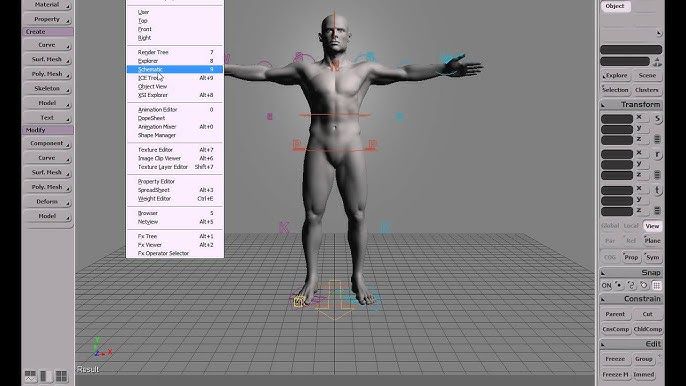
Task: Click the Explore button
Action: [616, 76]
